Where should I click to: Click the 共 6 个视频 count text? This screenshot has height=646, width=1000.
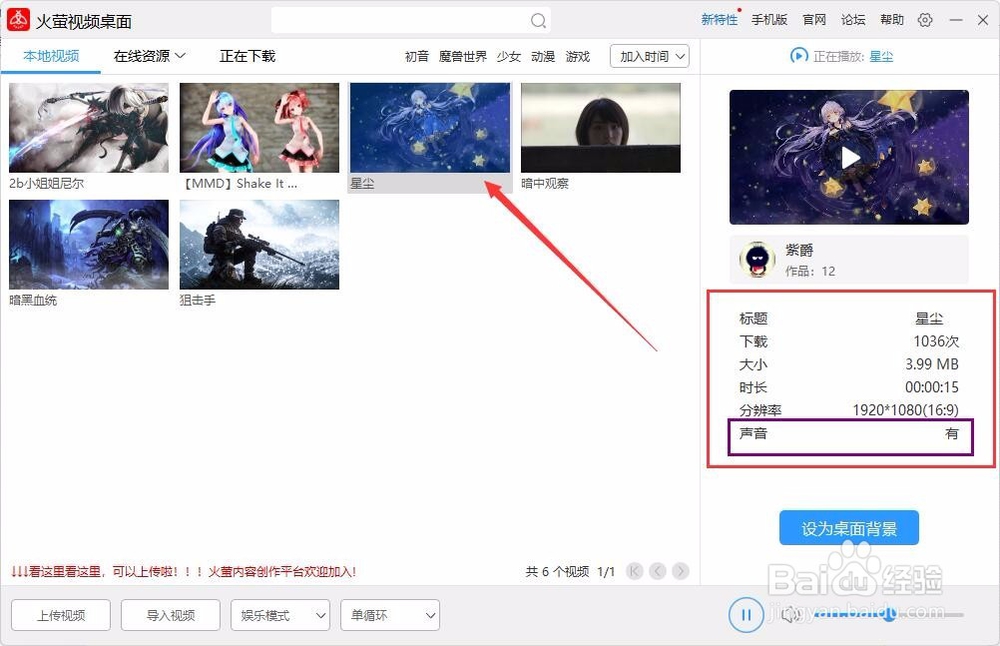click(x=557, y=571)
